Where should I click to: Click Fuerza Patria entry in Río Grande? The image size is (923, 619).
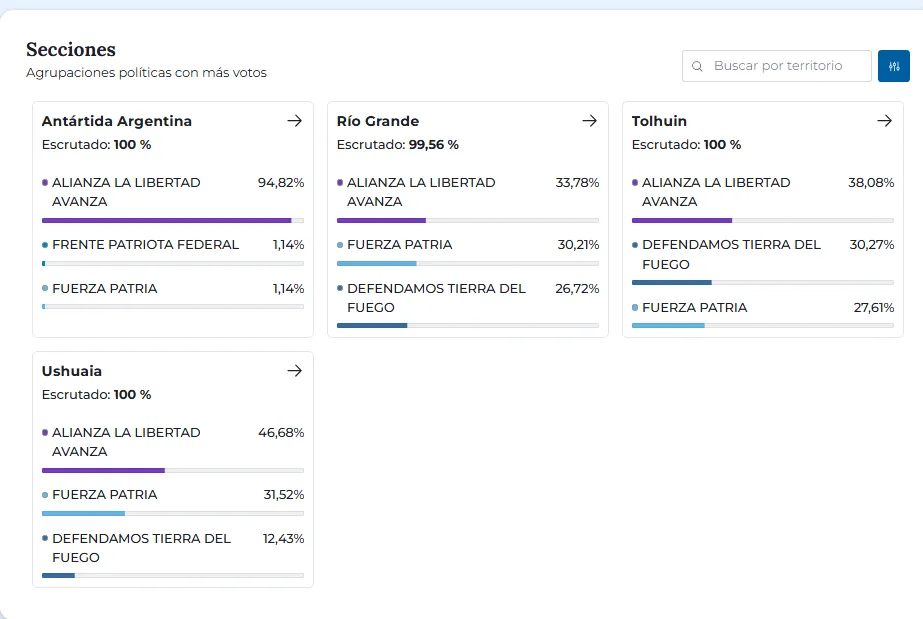tap(399, 245)
